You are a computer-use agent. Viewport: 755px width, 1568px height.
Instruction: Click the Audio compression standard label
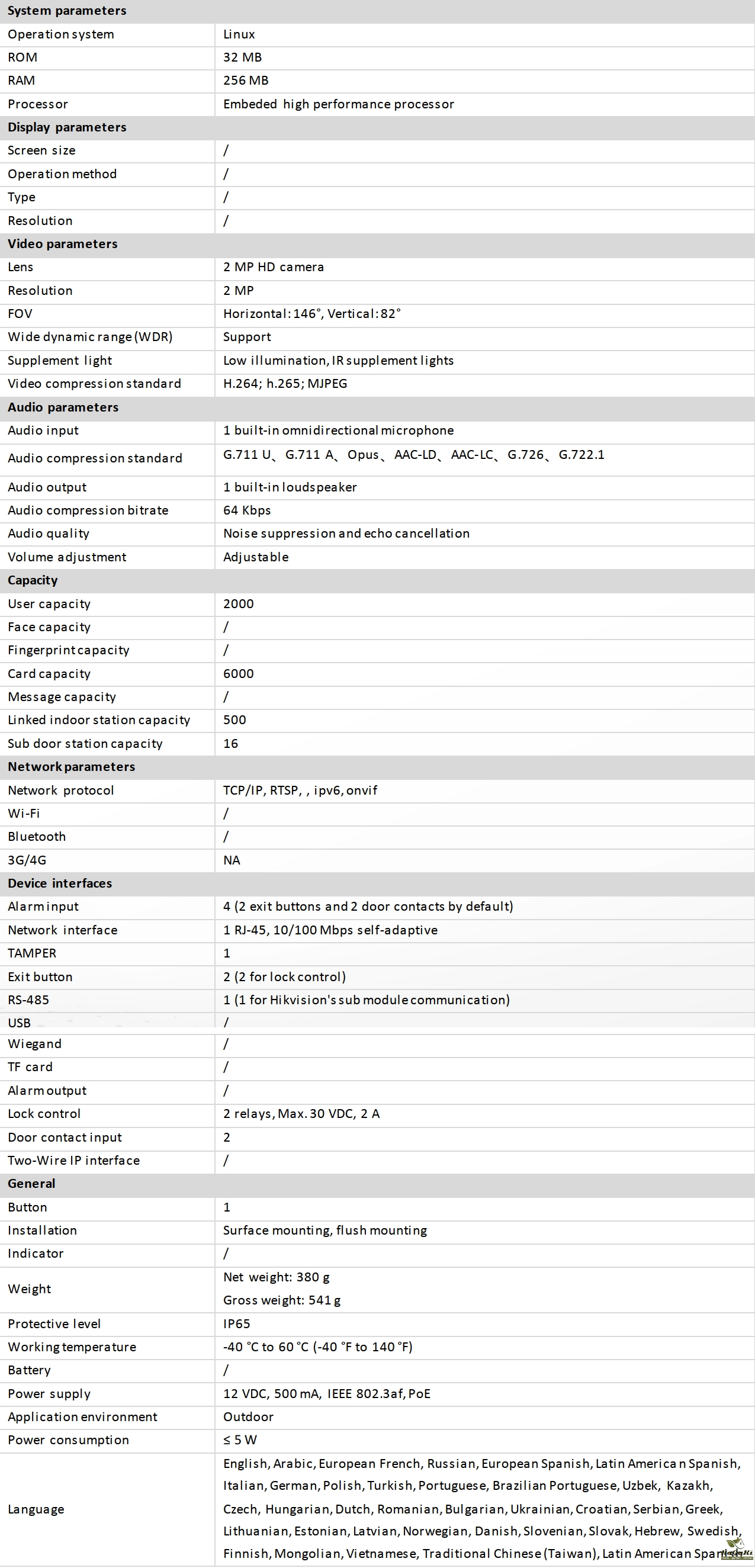coord(95,458)
